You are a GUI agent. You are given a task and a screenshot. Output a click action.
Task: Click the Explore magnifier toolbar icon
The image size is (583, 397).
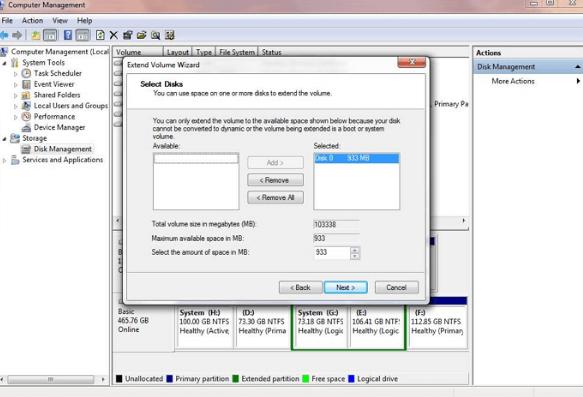click(x=155, y=35)
